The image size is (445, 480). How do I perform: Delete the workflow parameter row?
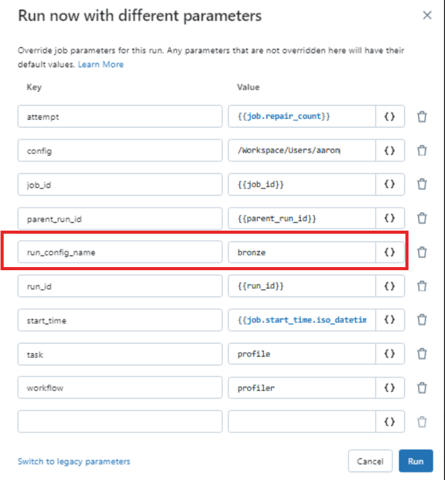click(422, 388)
